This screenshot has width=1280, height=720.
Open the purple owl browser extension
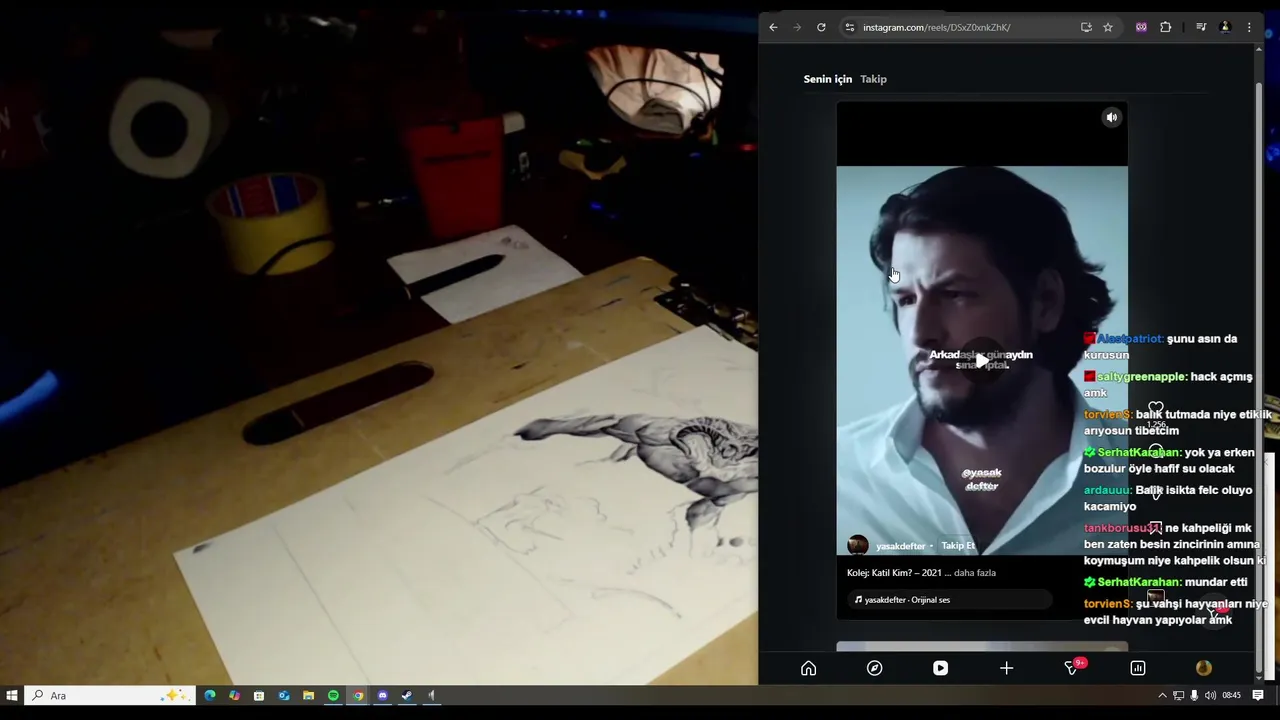tap(1141, 27)
